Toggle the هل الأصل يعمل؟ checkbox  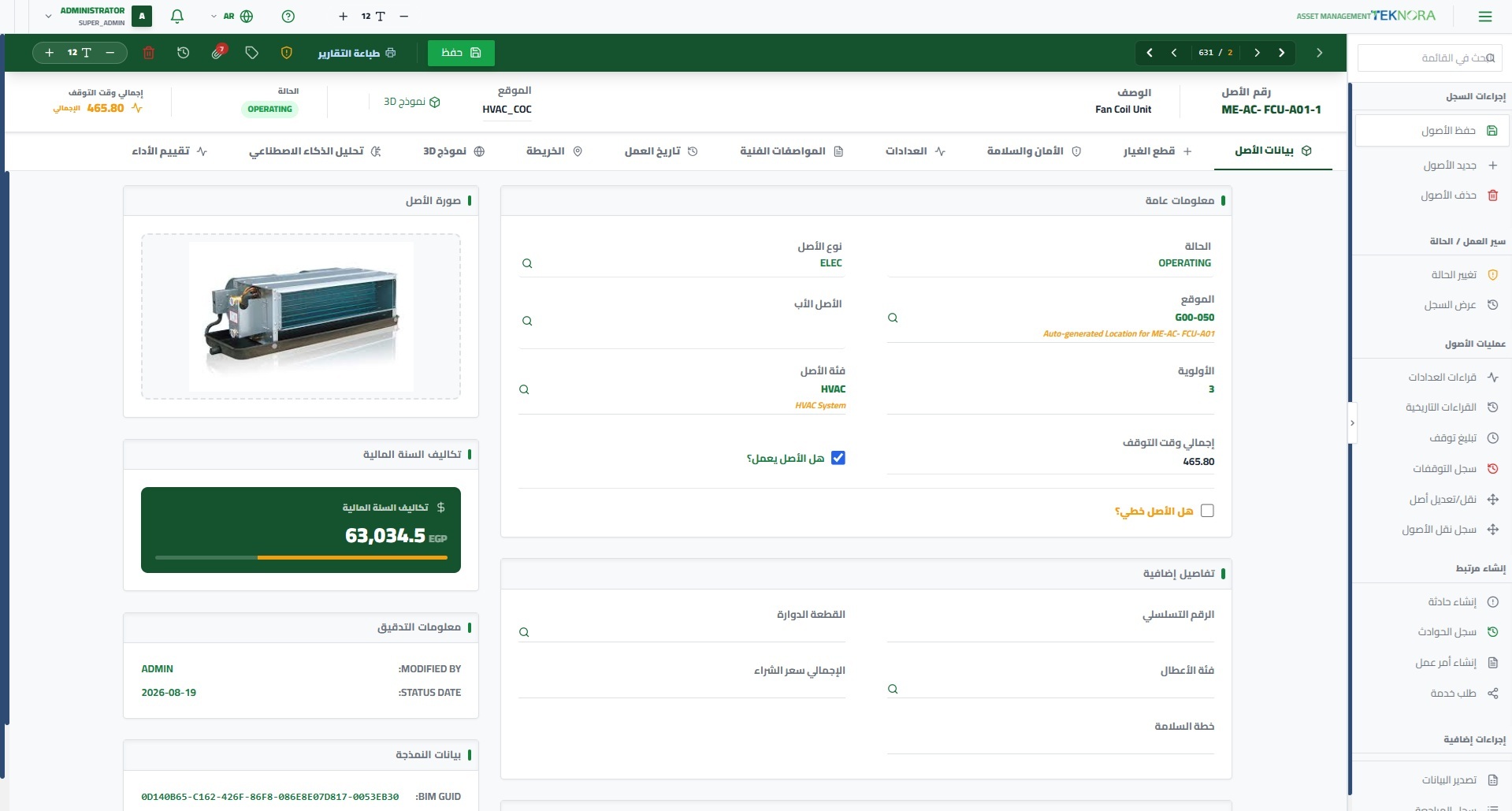coord(838,458)
